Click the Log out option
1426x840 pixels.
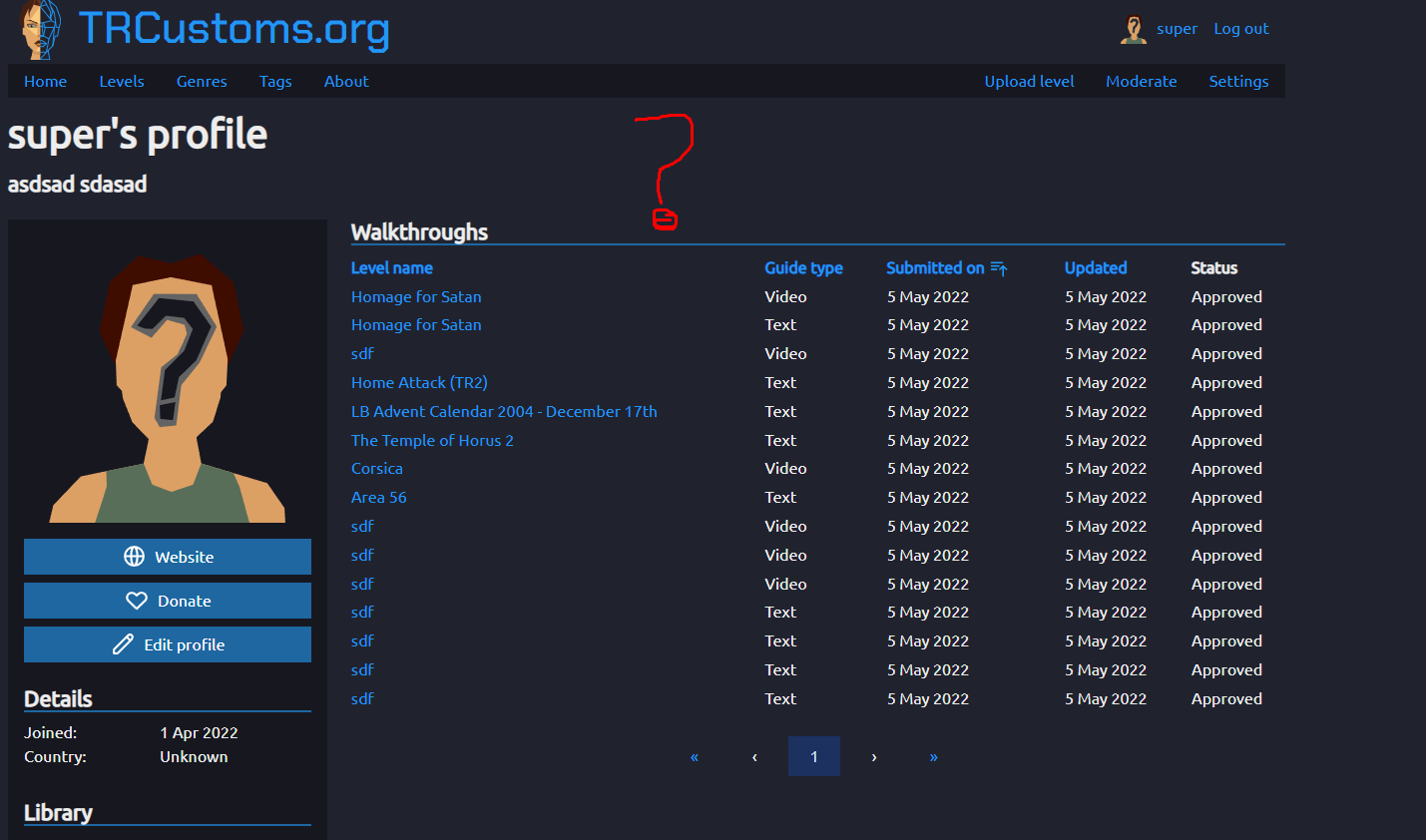click(1240, 28)
